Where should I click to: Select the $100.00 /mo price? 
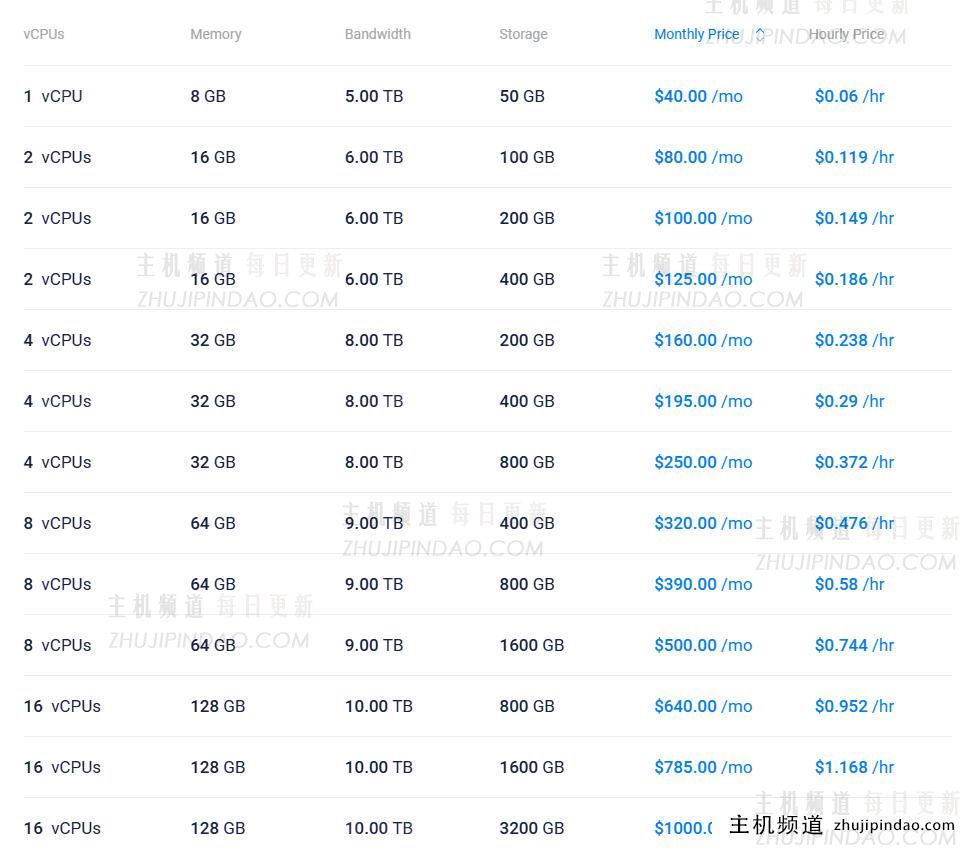tap(704, 218)
